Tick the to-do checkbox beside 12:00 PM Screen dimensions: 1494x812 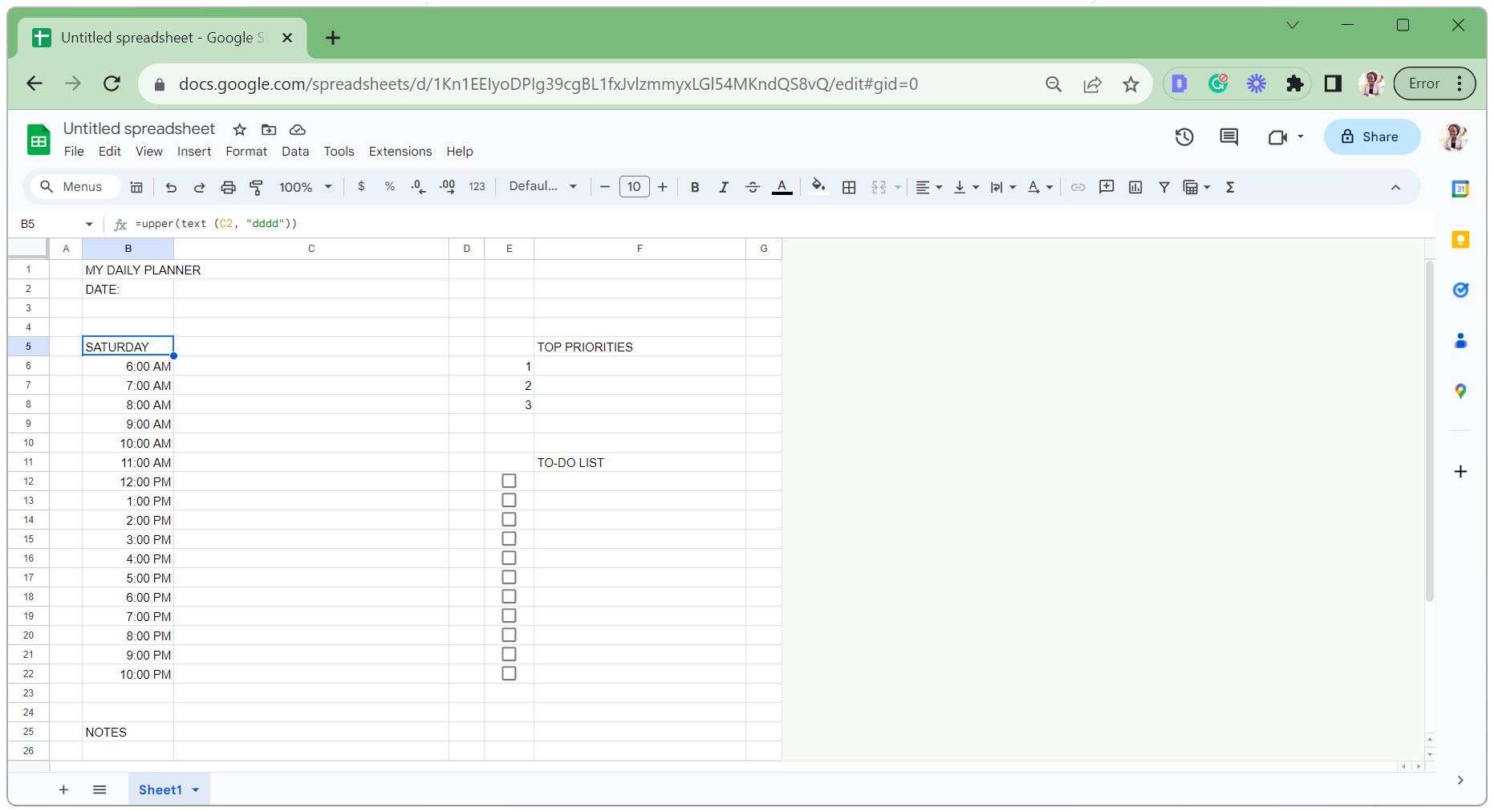tap(509, 481)
